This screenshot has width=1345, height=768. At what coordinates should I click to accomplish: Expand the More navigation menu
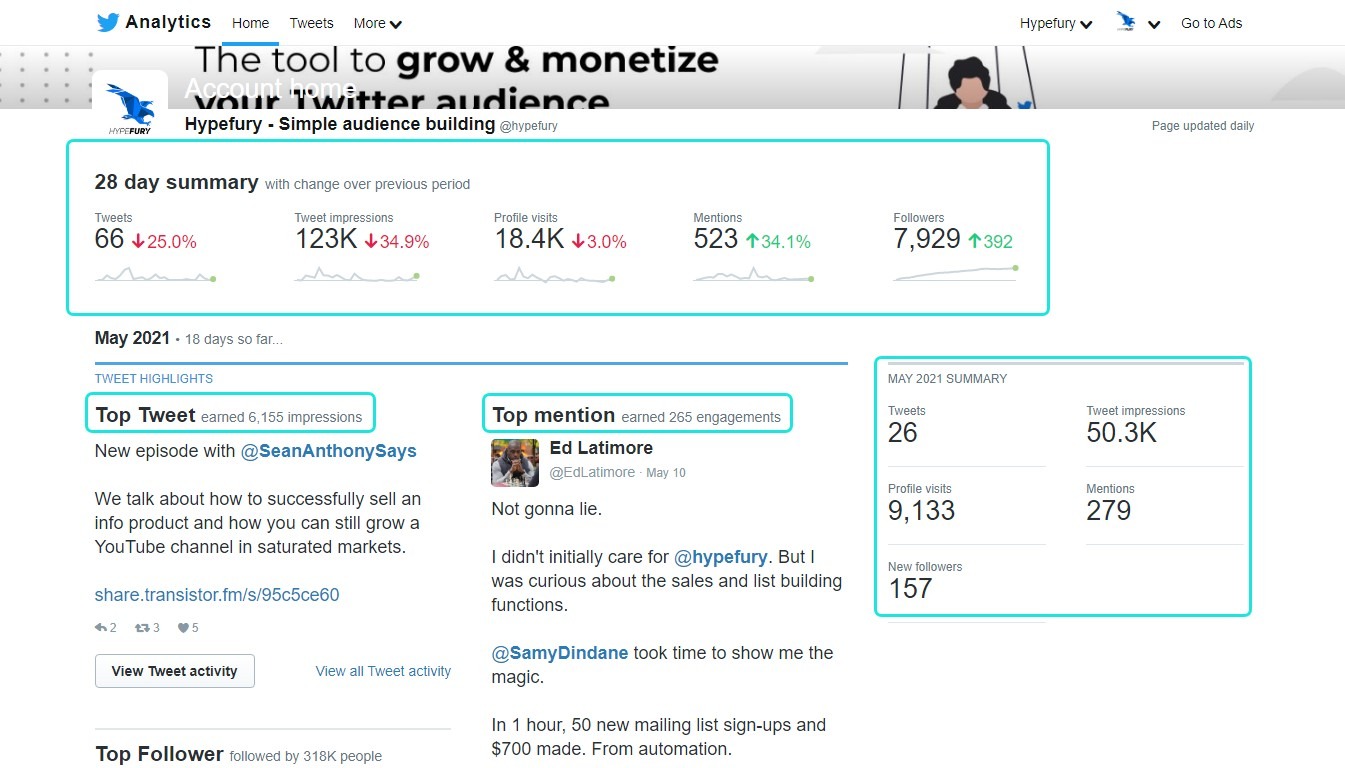(x=377, y=22)
